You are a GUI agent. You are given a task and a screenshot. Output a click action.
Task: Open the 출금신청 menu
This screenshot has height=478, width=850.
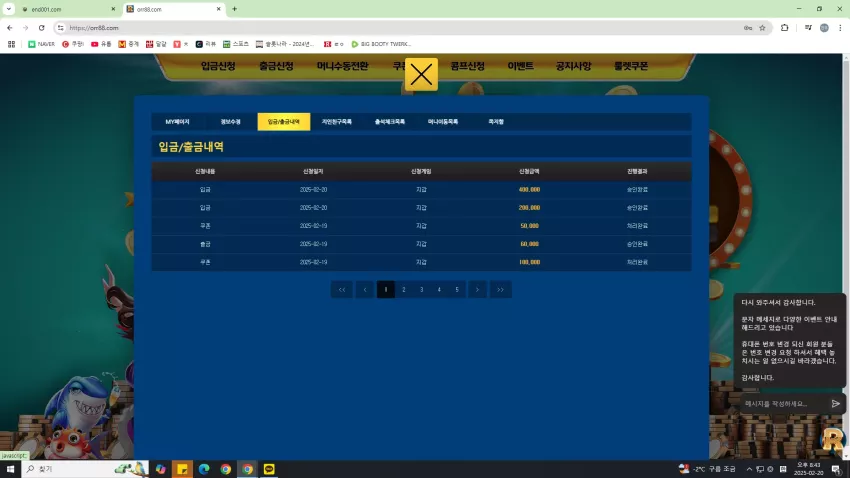(276, 66)
